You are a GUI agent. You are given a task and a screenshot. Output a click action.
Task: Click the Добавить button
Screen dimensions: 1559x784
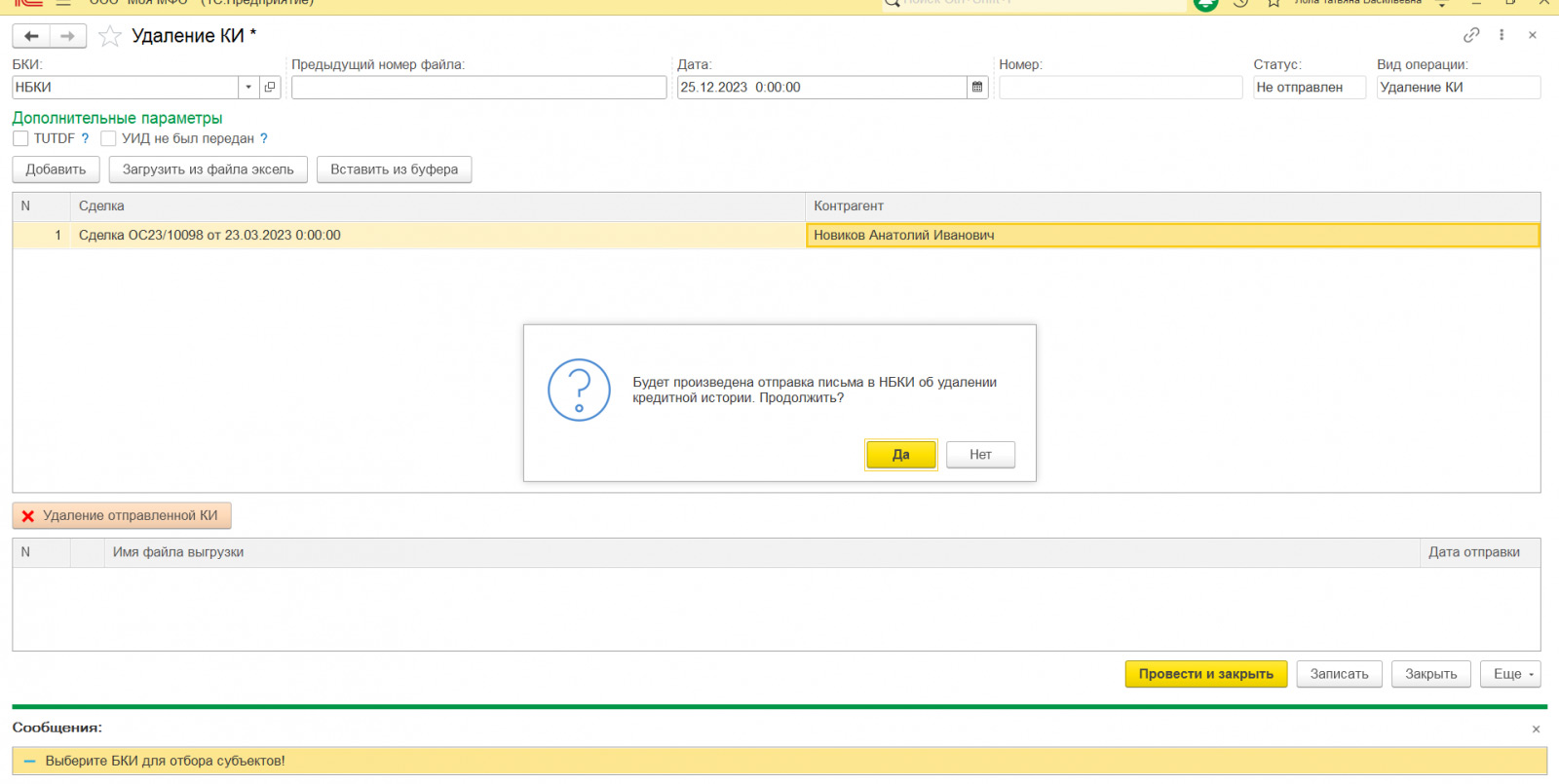pos(56,169)
